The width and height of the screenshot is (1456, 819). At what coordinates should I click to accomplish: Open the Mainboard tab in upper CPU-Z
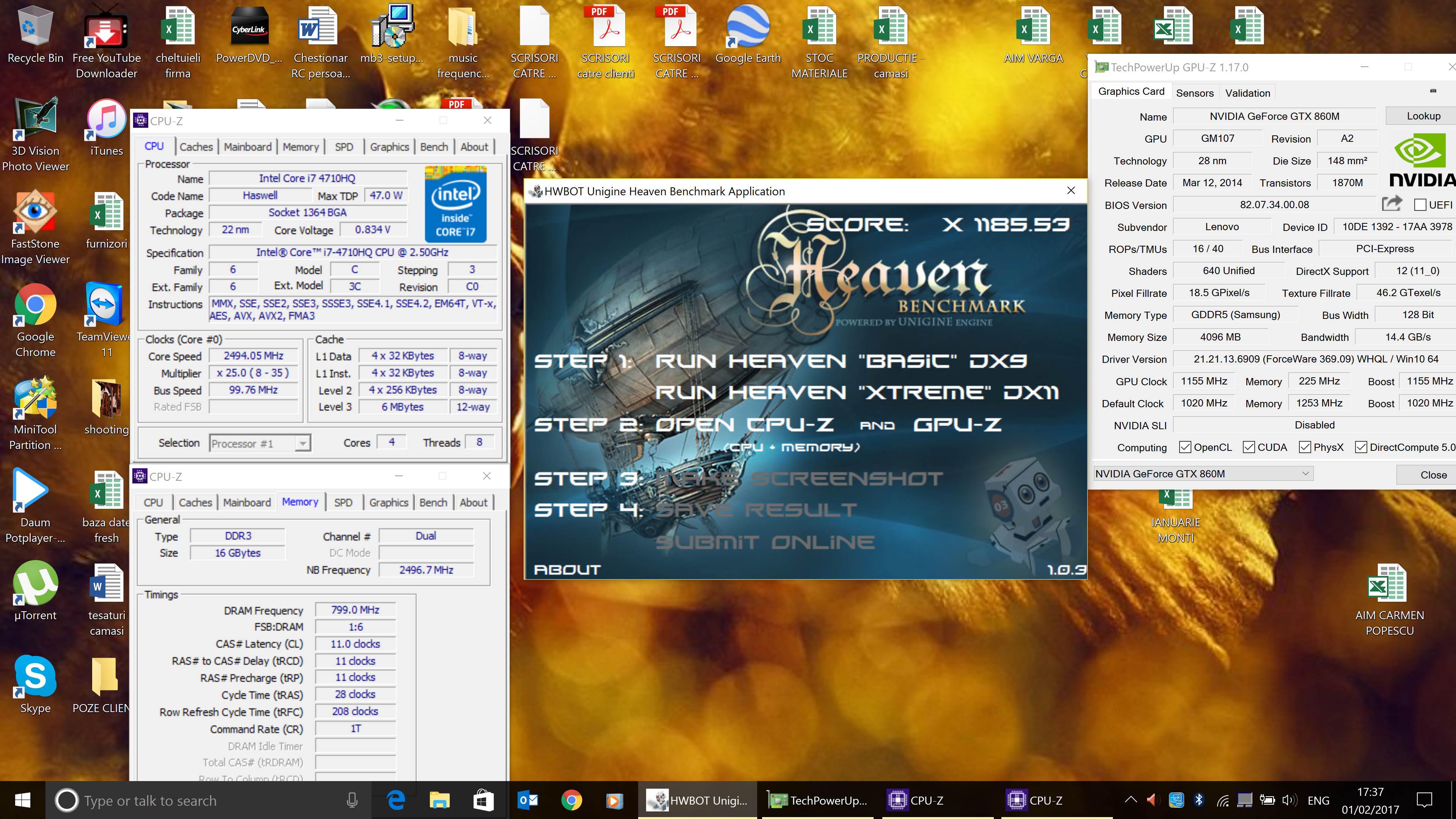pos(248,147)
